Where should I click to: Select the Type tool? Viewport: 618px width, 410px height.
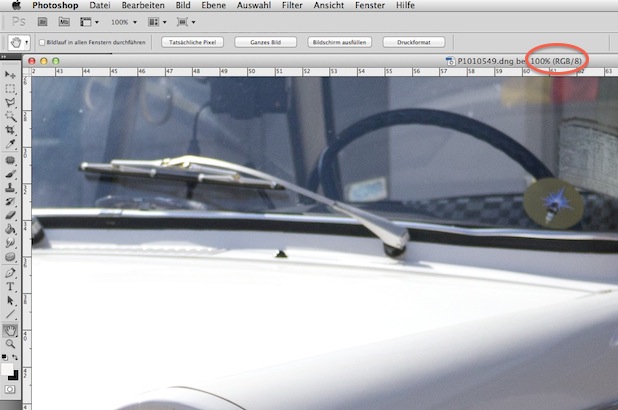[10, 286]
